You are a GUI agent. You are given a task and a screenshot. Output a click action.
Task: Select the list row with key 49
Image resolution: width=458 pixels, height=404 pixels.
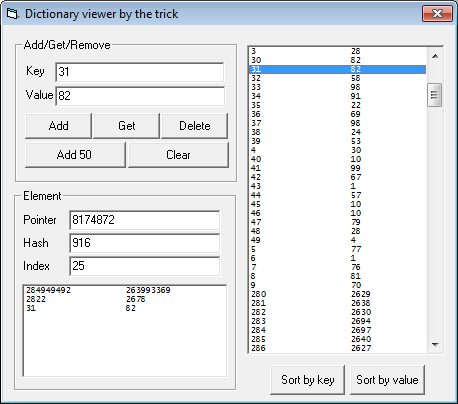click(x=338, y=240)
